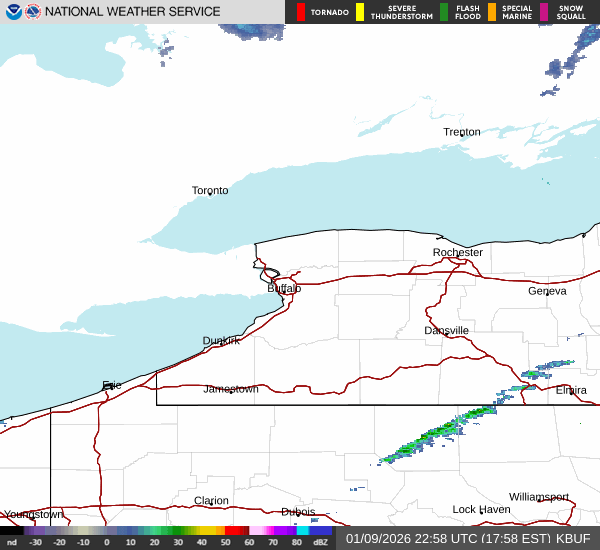This screenshot has height=550, width=600.
Task: Click the Rochester label on map
Action: pyautogui.click(x=458, y=252)
